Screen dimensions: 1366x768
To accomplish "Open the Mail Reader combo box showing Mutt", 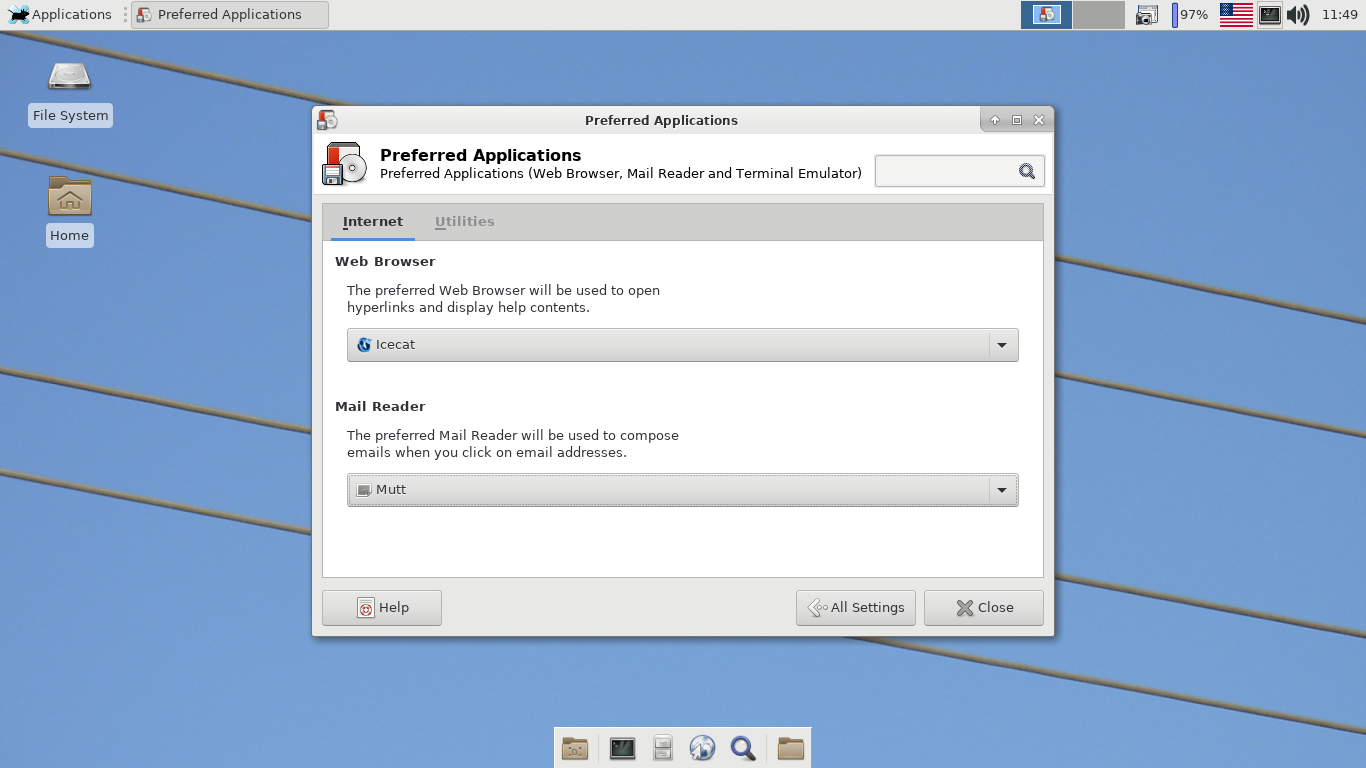I will click(x=683, y=490).
